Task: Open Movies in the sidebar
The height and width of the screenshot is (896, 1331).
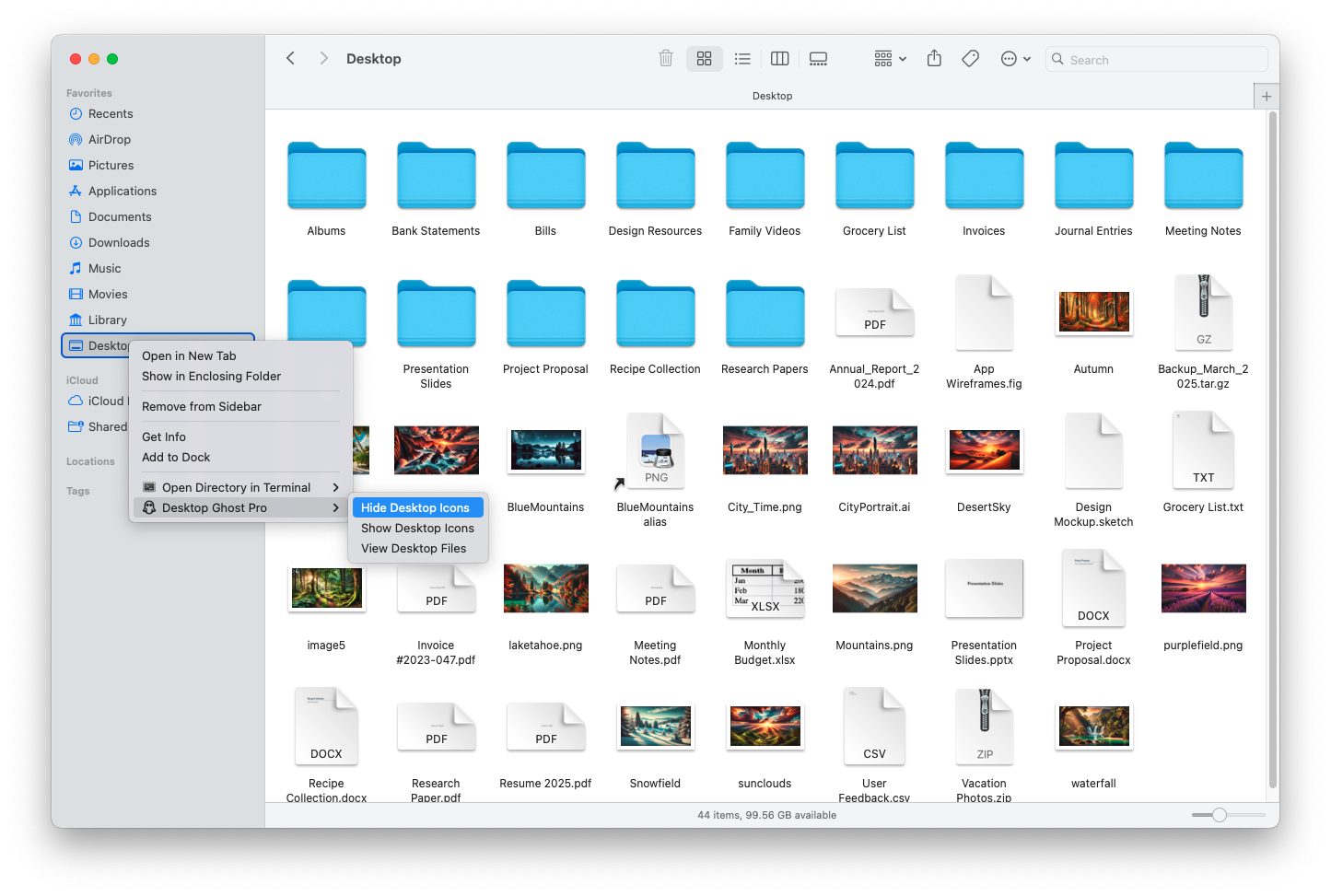Action: pyautogui.click(x=108, y=295)
